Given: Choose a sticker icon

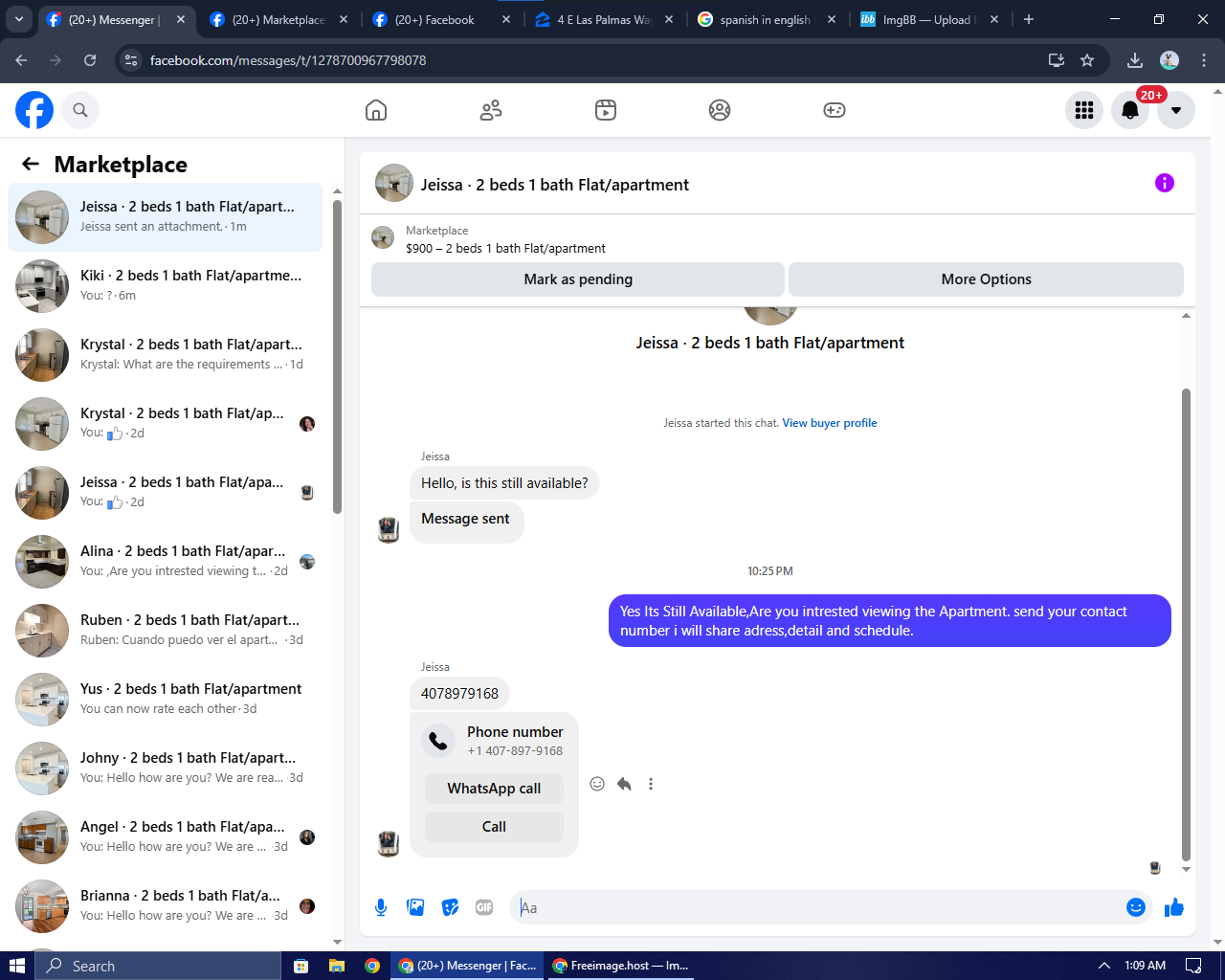Looking at the screenshot, I should click(450, 907).
